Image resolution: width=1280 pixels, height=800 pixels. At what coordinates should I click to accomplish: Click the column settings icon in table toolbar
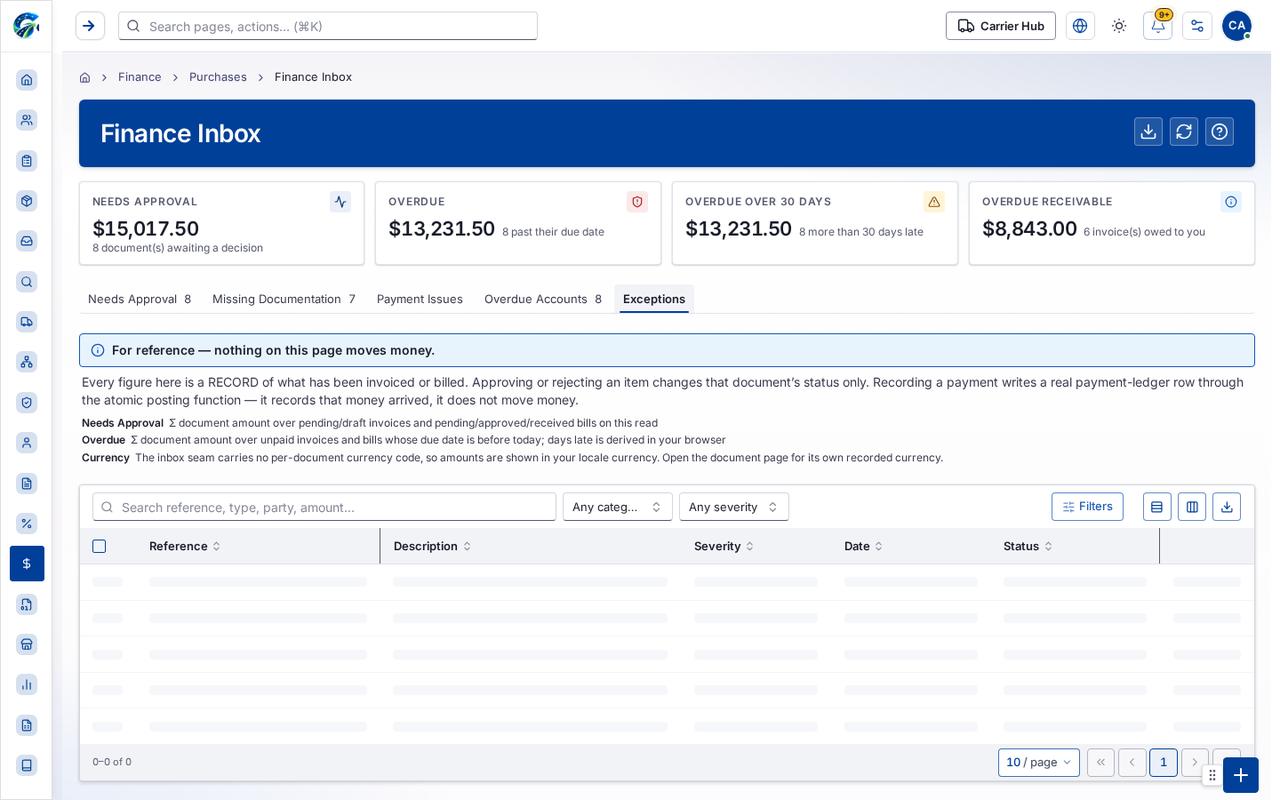click(1192, 507)
